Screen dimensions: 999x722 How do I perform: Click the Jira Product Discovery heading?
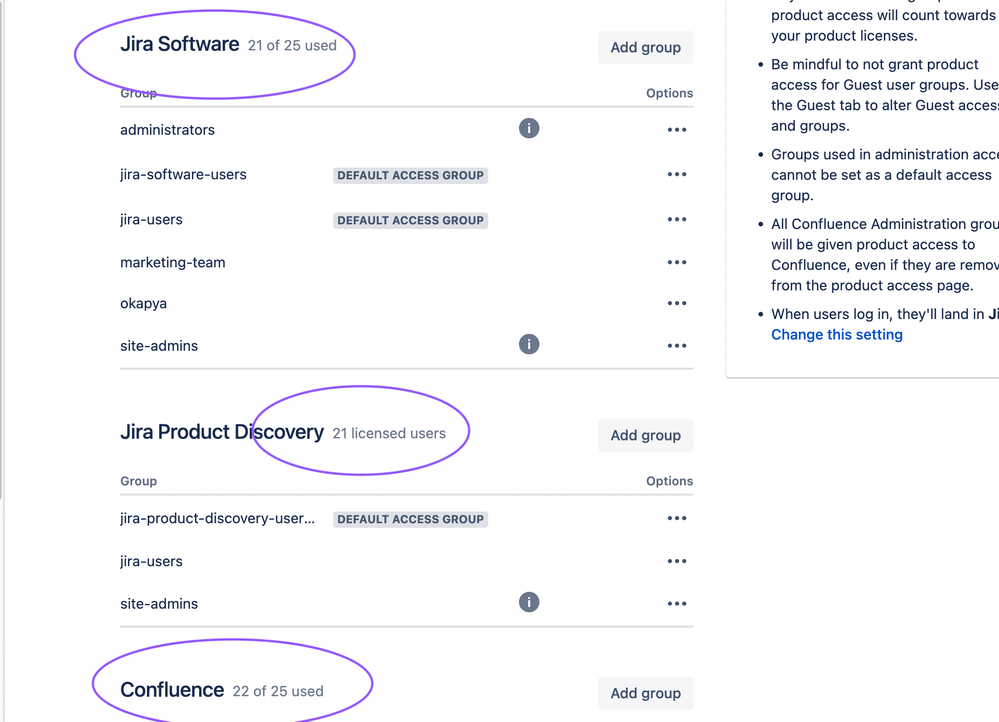click(x=222, y=432)
